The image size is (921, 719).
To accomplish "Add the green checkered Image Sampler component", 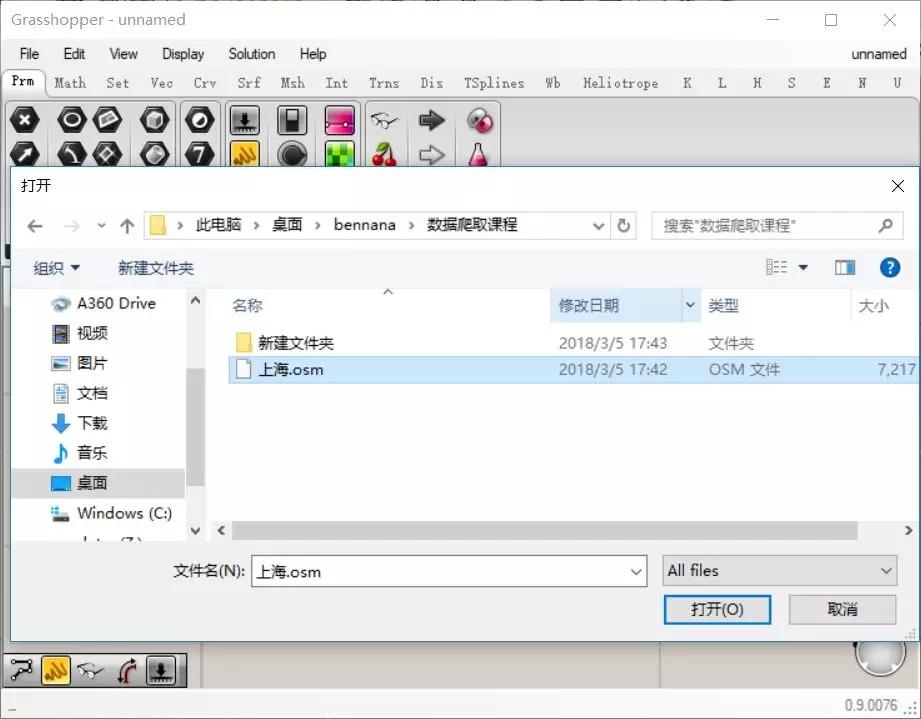I will pyautogui.click(x=340, y=154).
